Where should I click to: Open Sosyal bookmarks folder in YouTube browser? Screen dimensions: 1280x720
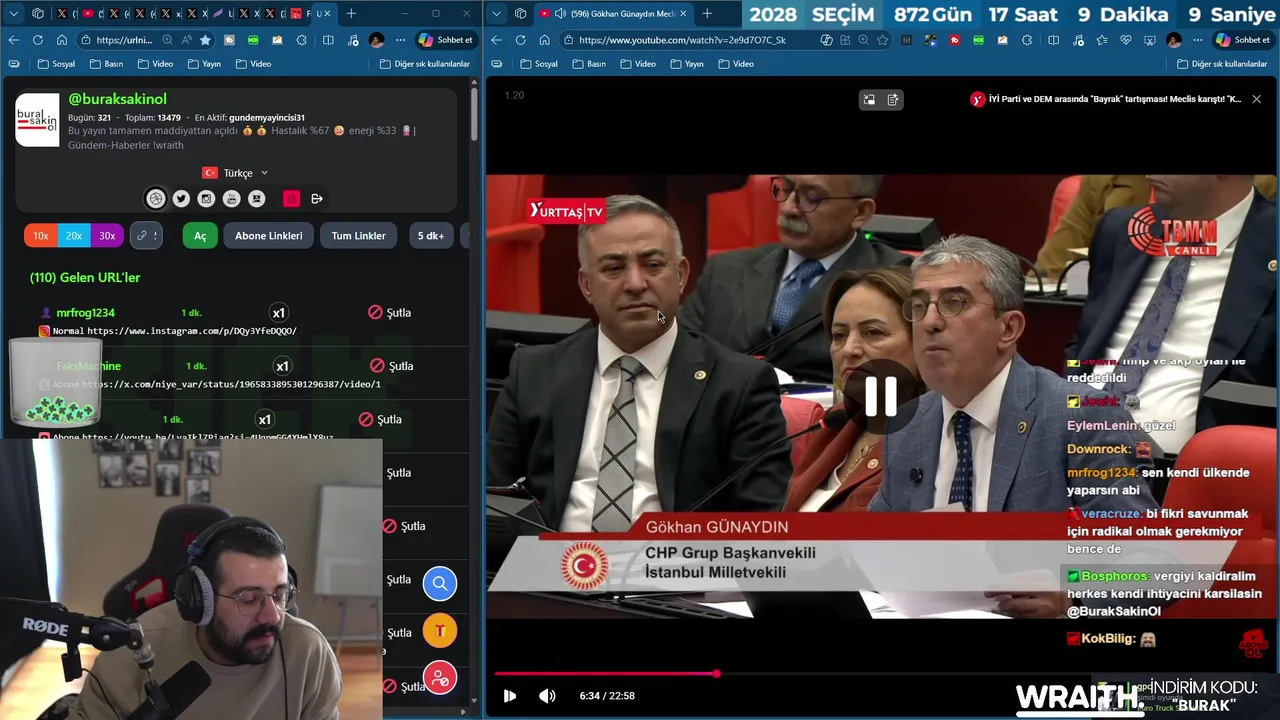538,64
